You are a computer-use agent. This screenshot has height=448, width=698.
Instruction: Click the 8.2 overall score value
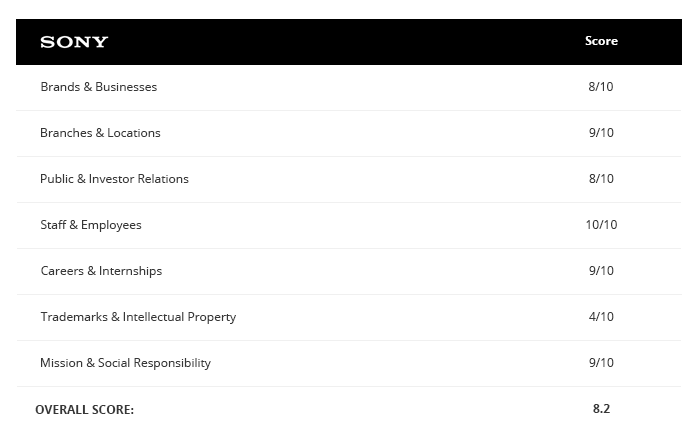pos(601,409)
